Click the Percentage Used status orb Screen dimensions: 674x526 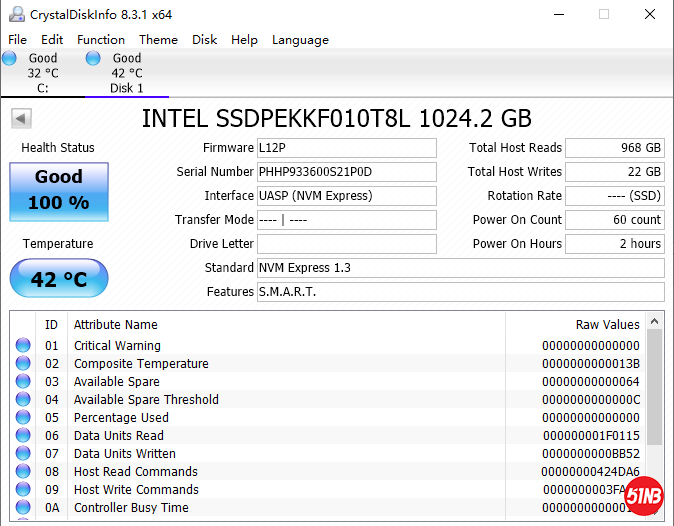(23, 418)
